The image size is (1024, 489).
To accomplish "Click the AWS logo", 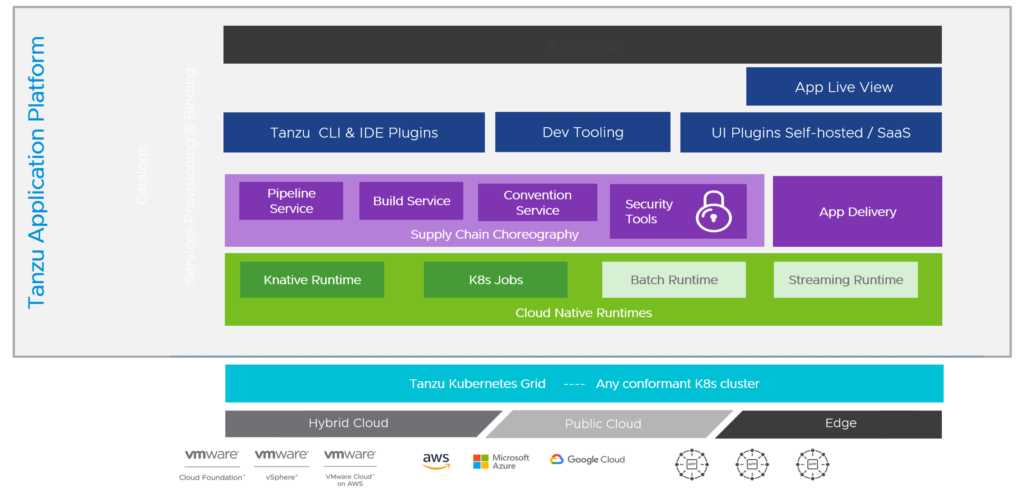I will pyautogui.click(x=436, y=461).
